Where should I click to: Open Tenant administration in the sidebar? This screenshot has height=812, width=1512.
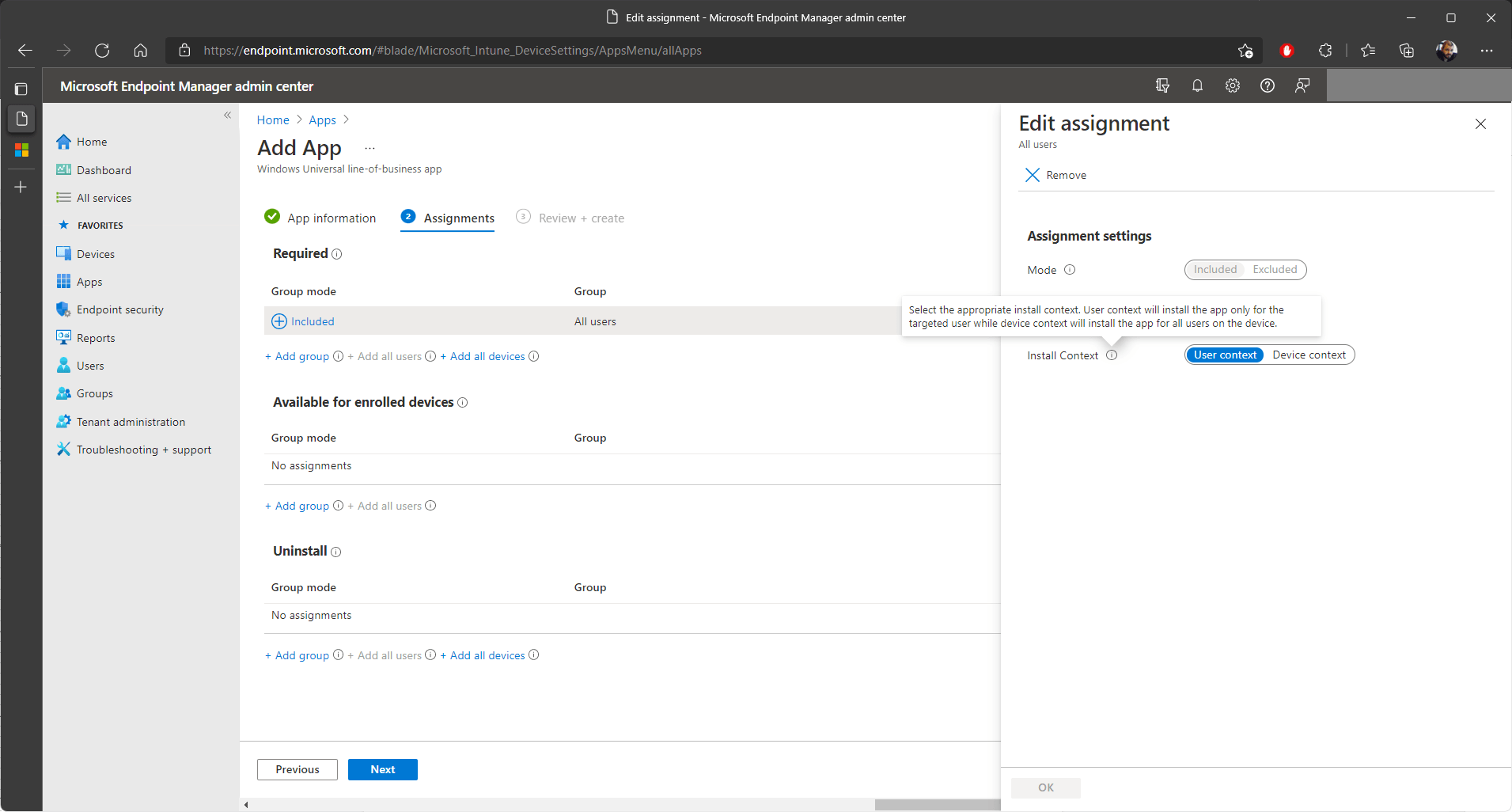(131, 422)
